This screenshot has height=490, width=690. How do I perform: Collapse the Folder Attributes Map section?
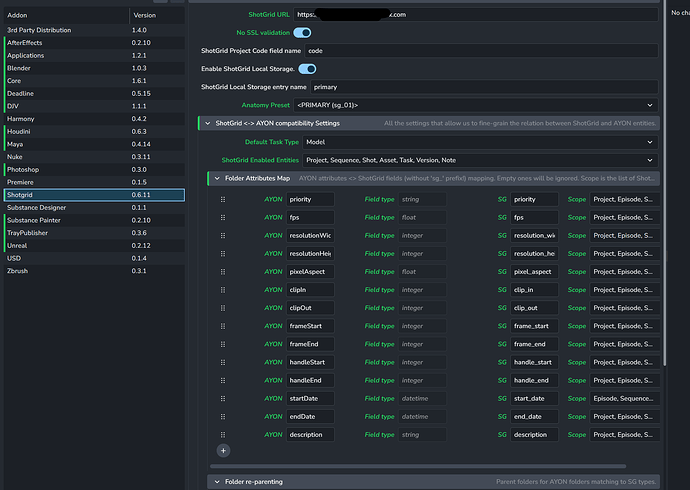click(216, 178)
